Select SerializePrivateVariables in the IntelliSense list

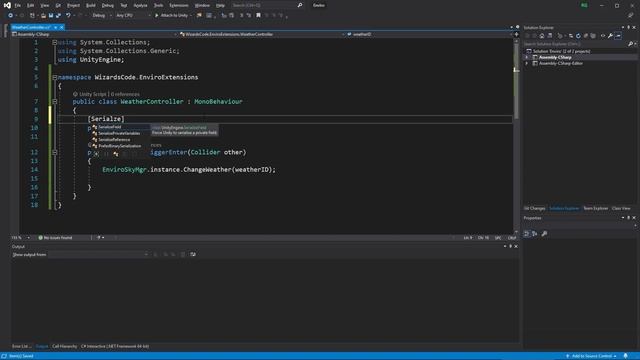120,133
